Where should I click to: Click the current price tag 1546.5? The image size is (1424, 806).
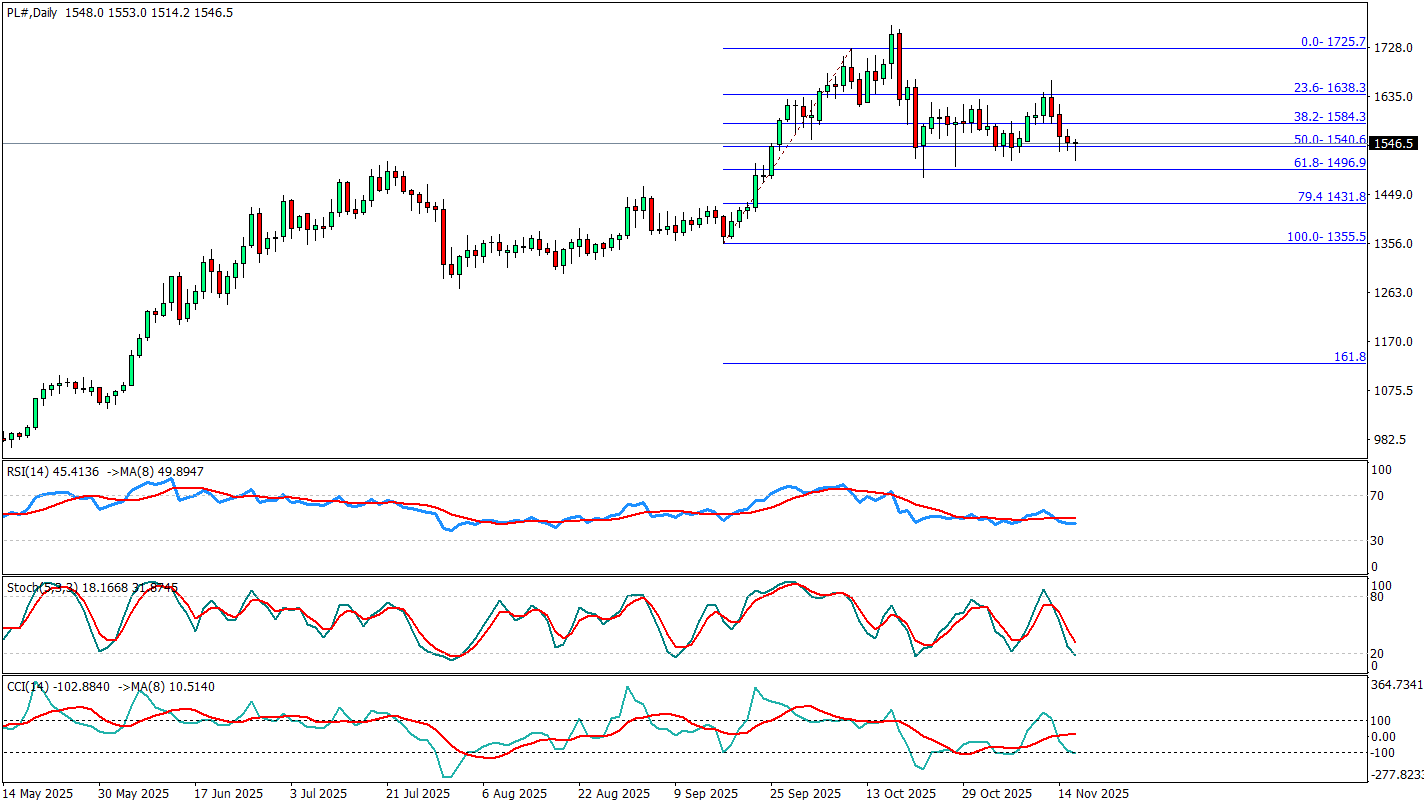click(1394, 144)
